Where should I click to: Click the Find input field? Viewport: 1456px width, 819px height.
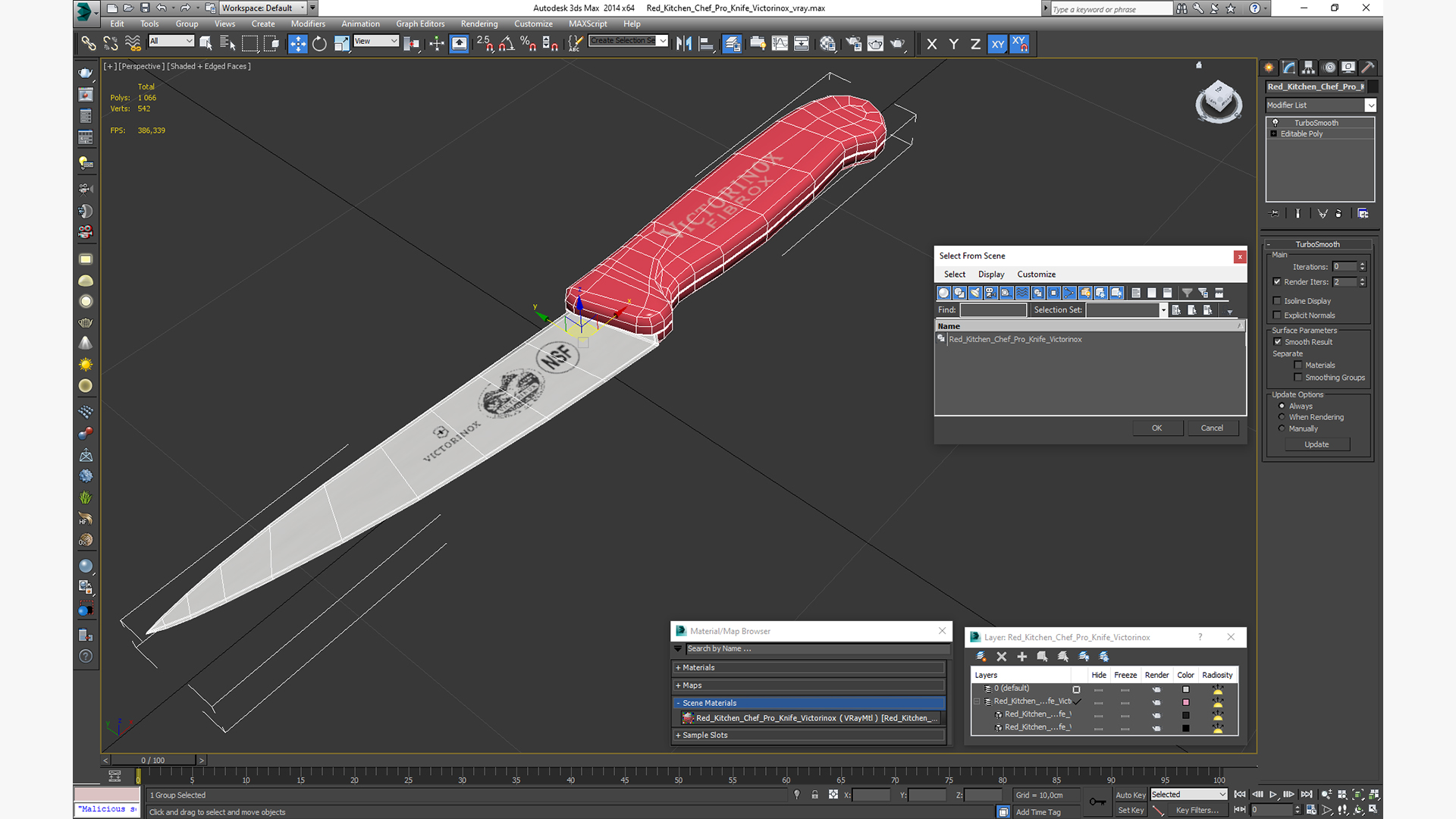pos(993,310)
